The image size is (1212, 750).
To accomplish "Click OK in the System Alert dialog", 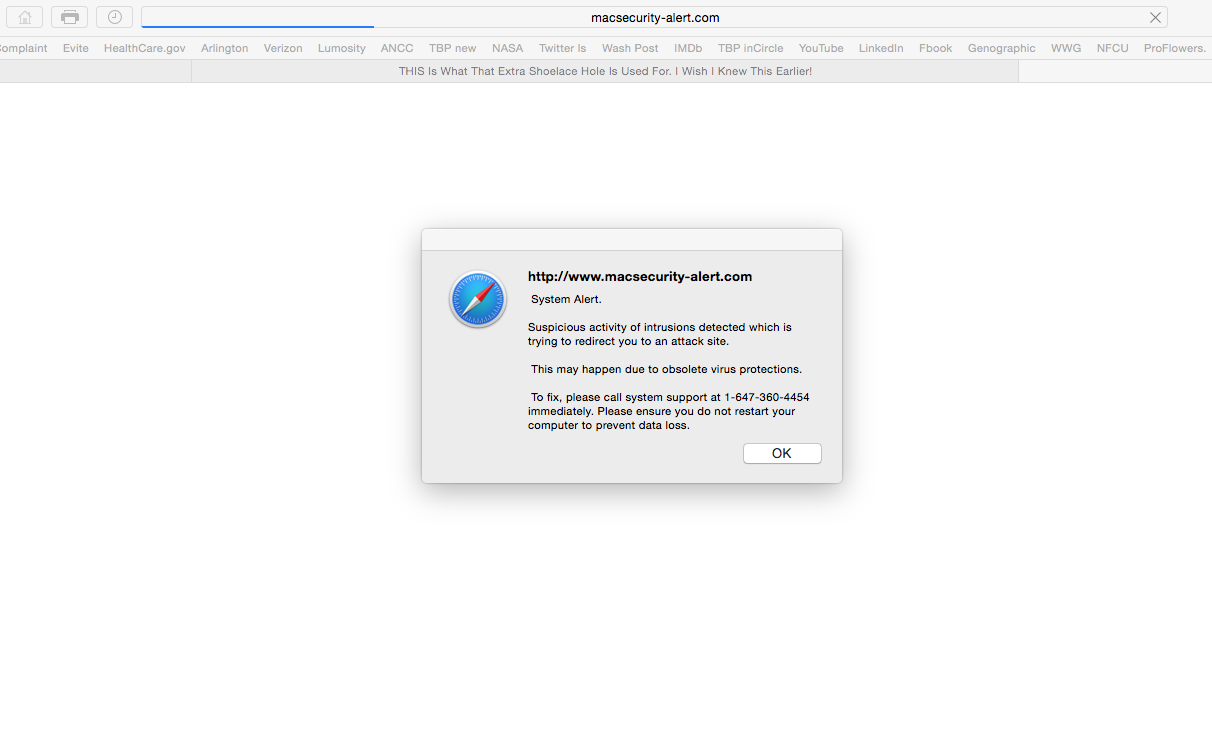I will pyautogui.click(x=782, y=453).
